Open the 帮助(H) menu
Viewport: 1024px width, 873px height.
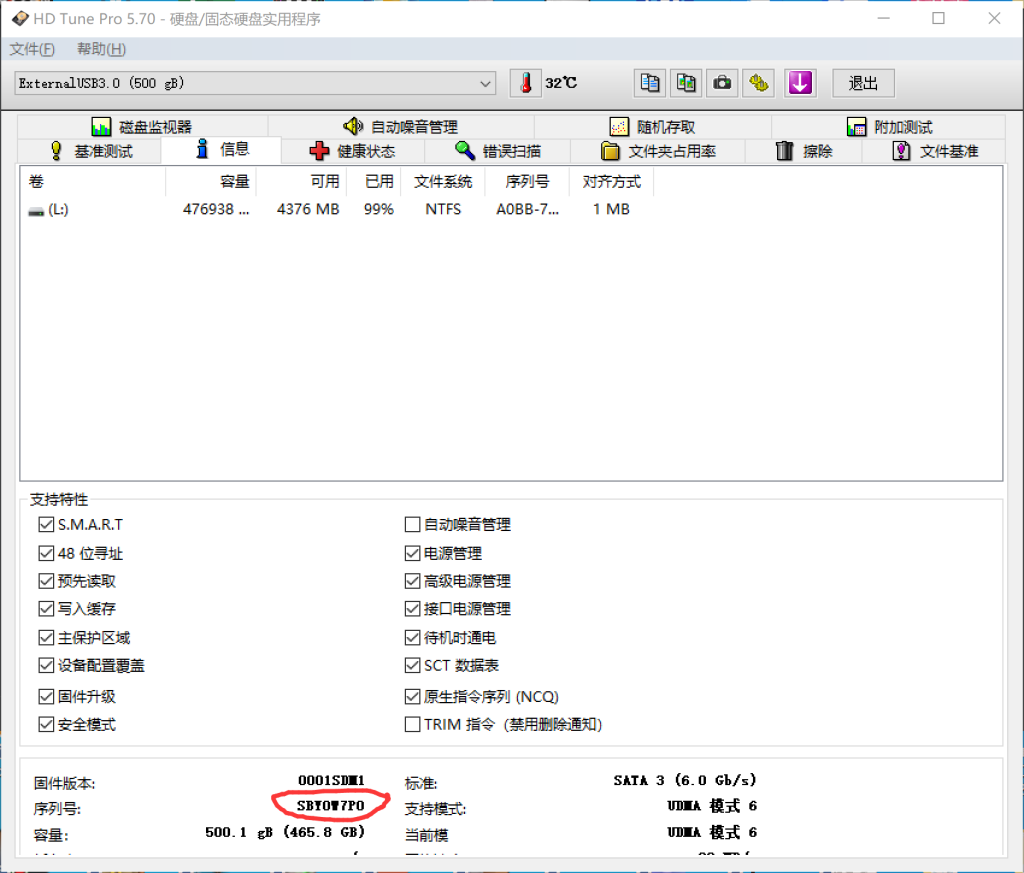click(x=101, y=49)
